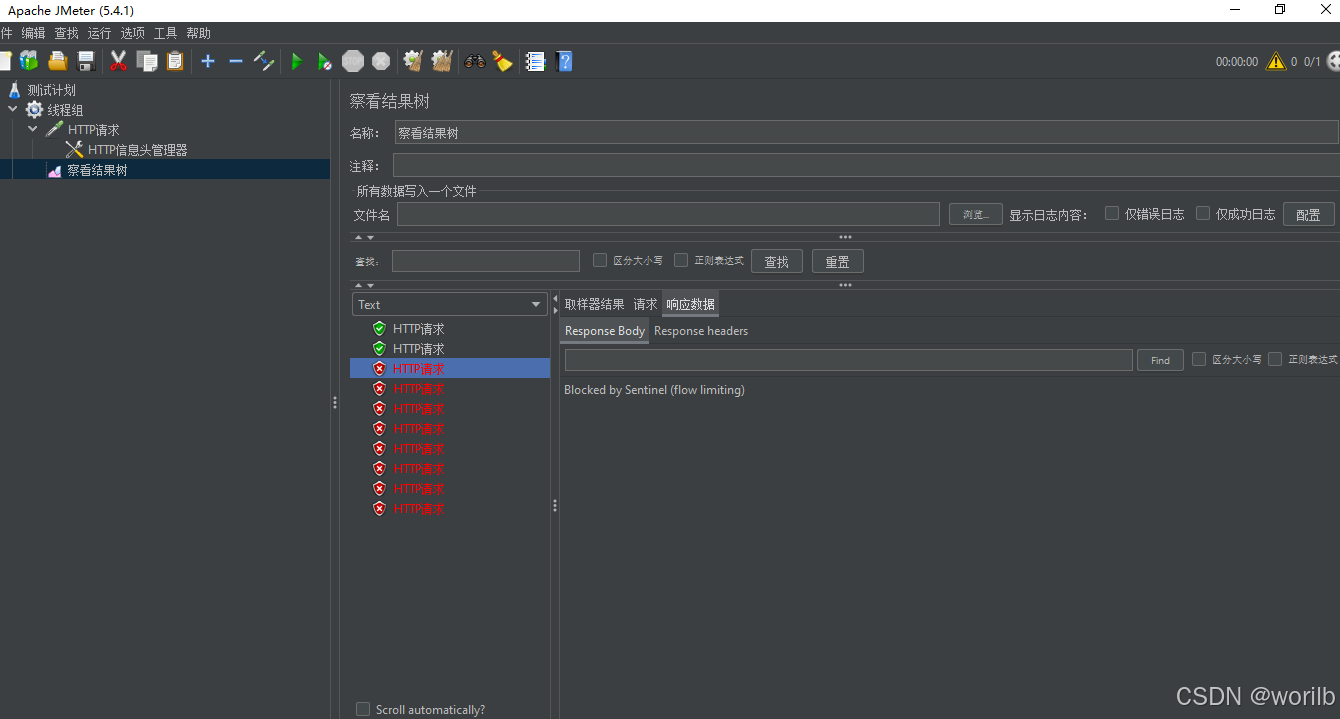Open the 帮助 menu
This screenshot has width=1340, height=719.
click(198, 33)
